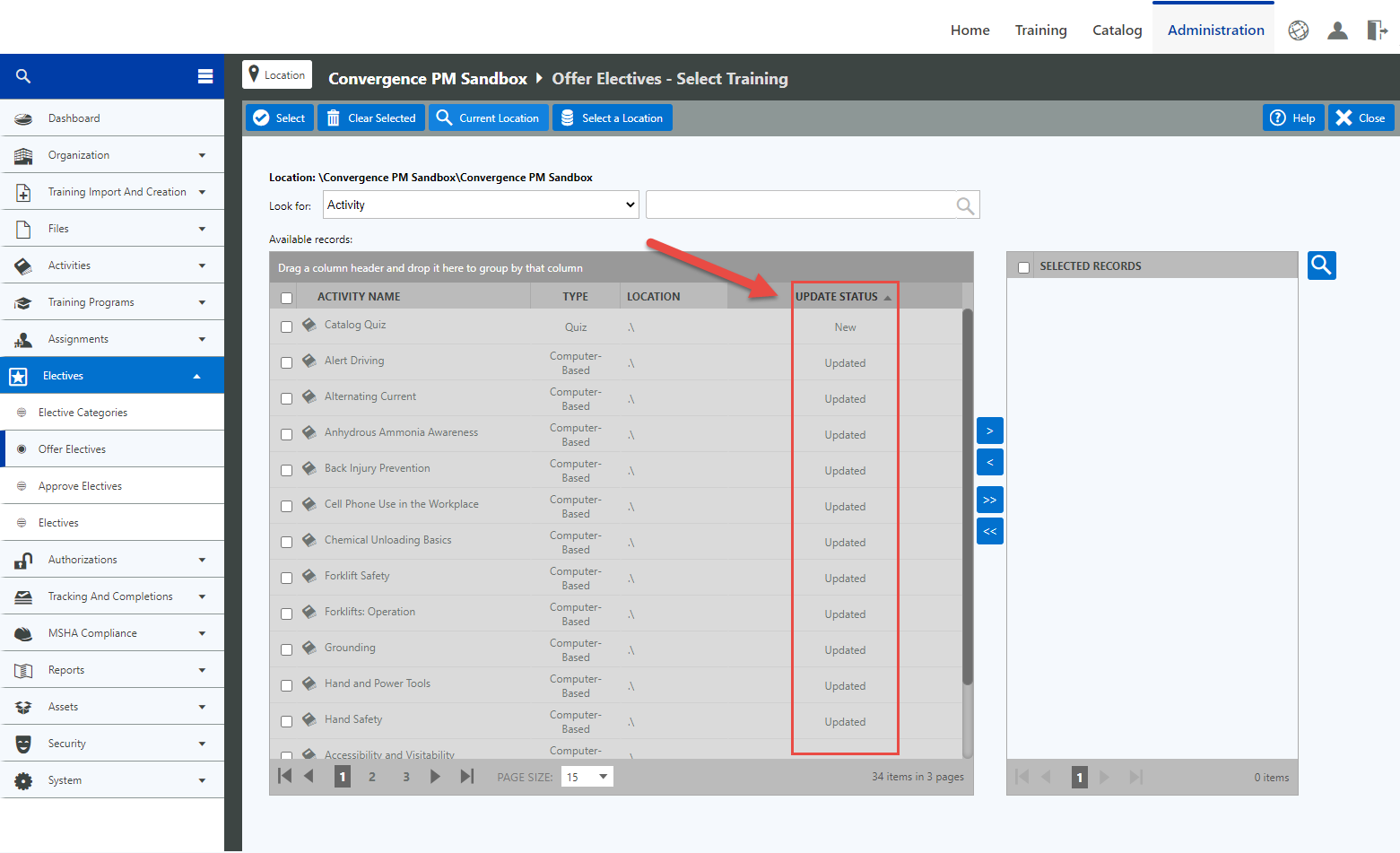
Task: Check the Anhydrous Ammonia Awareness checkbox
Action: 286,434
